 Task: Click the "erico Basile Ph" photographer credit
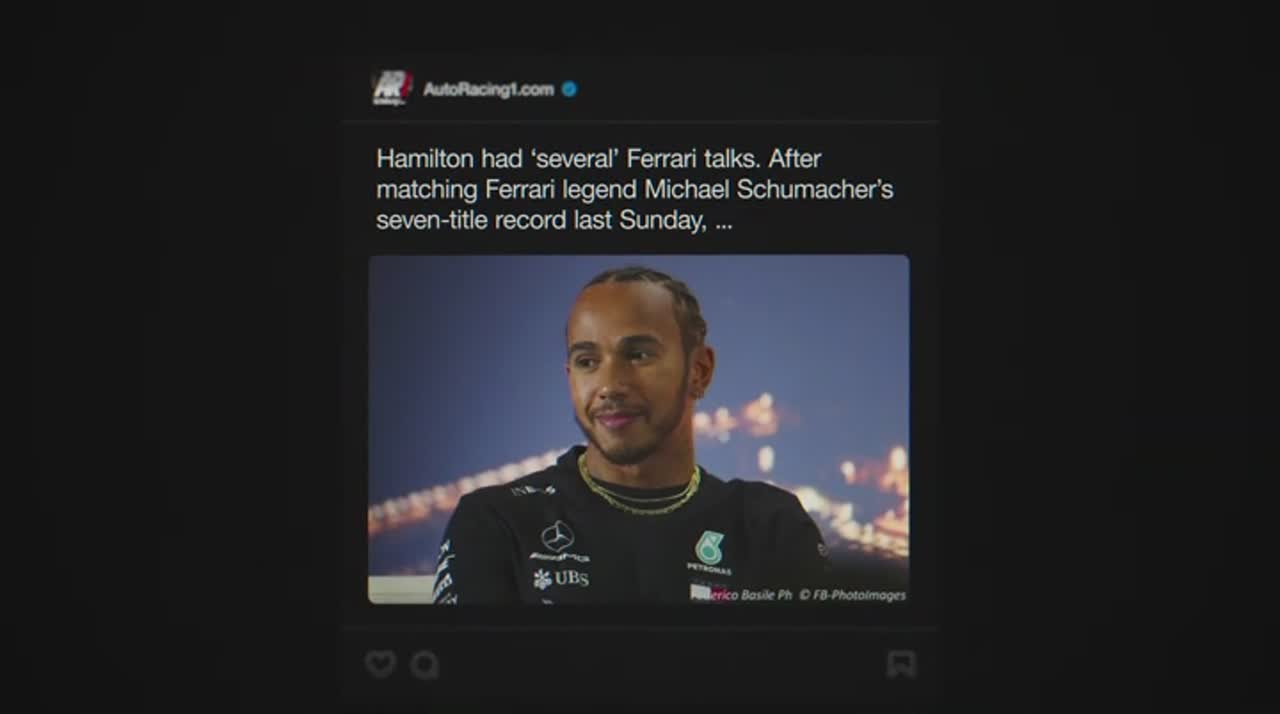tap(751, 595)
